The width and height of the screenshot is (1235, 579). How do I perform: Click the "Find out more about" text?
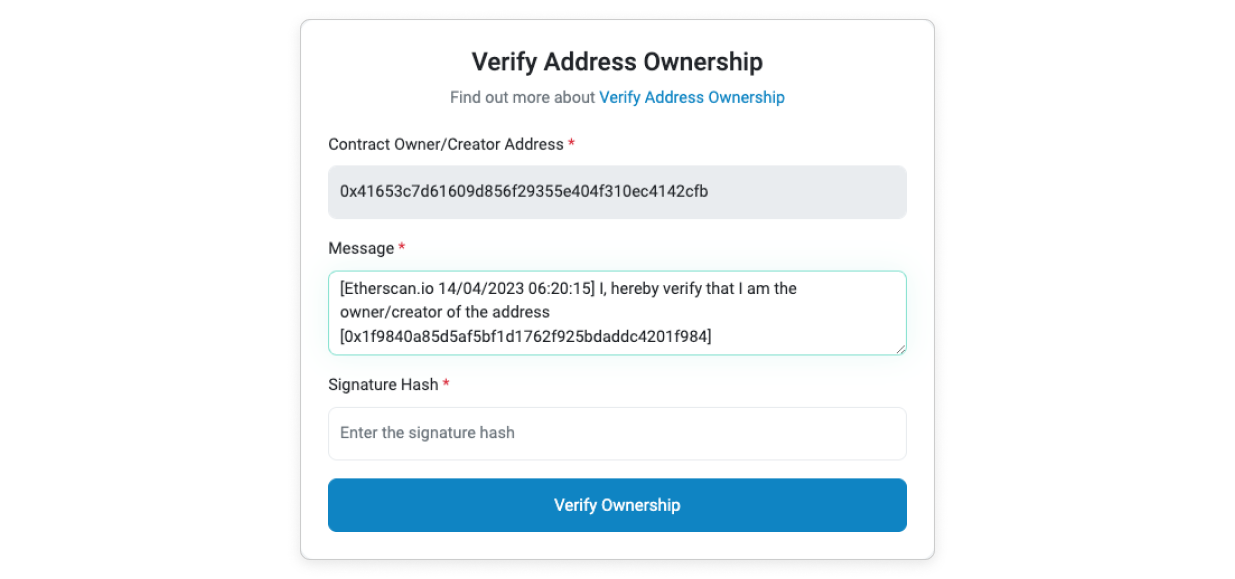click(522, 97)
